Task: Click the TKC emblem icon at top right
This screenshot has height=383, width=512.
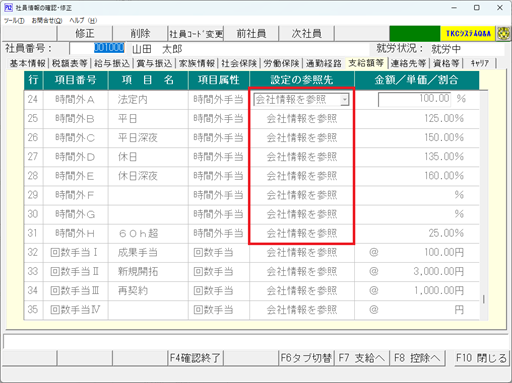Action: pyautogui.click(x=503, y=33)
